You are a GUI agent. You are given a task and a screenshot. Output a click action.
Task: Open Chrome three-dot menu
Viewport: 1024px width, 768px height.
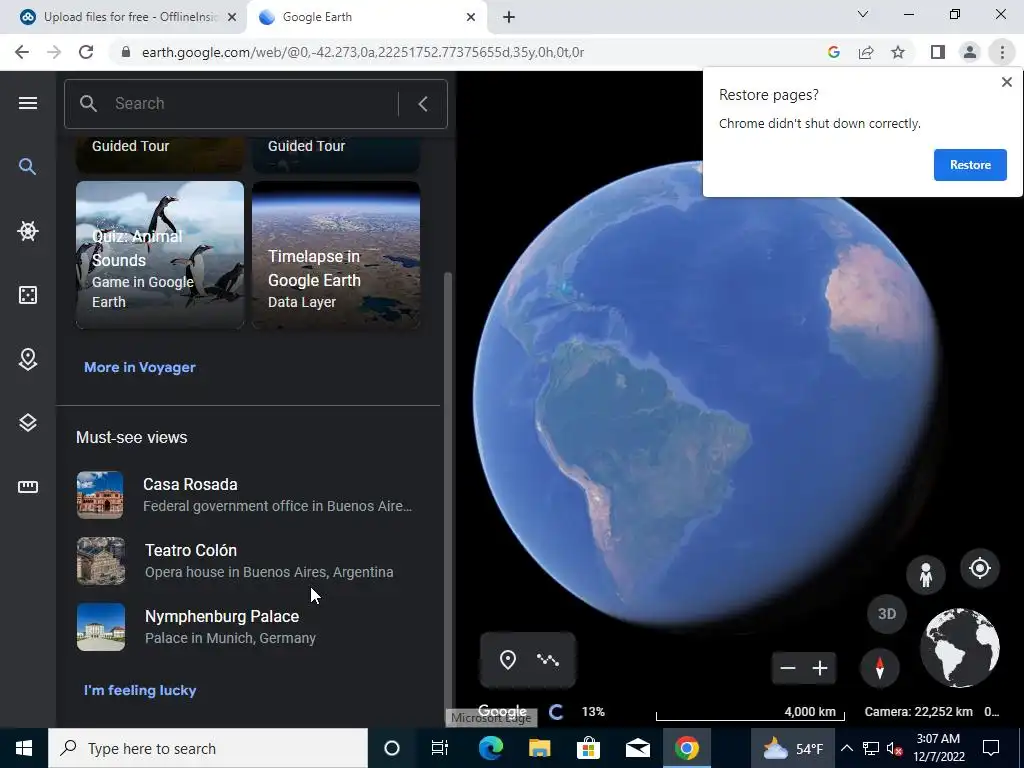(x=1002, y=52)
